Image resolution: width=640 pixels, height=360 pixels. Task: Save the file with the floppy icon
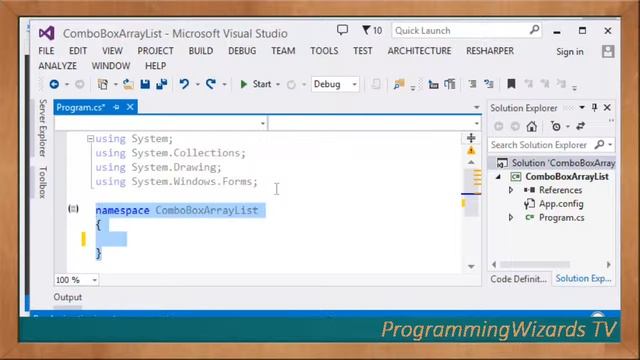click(145, 84)
